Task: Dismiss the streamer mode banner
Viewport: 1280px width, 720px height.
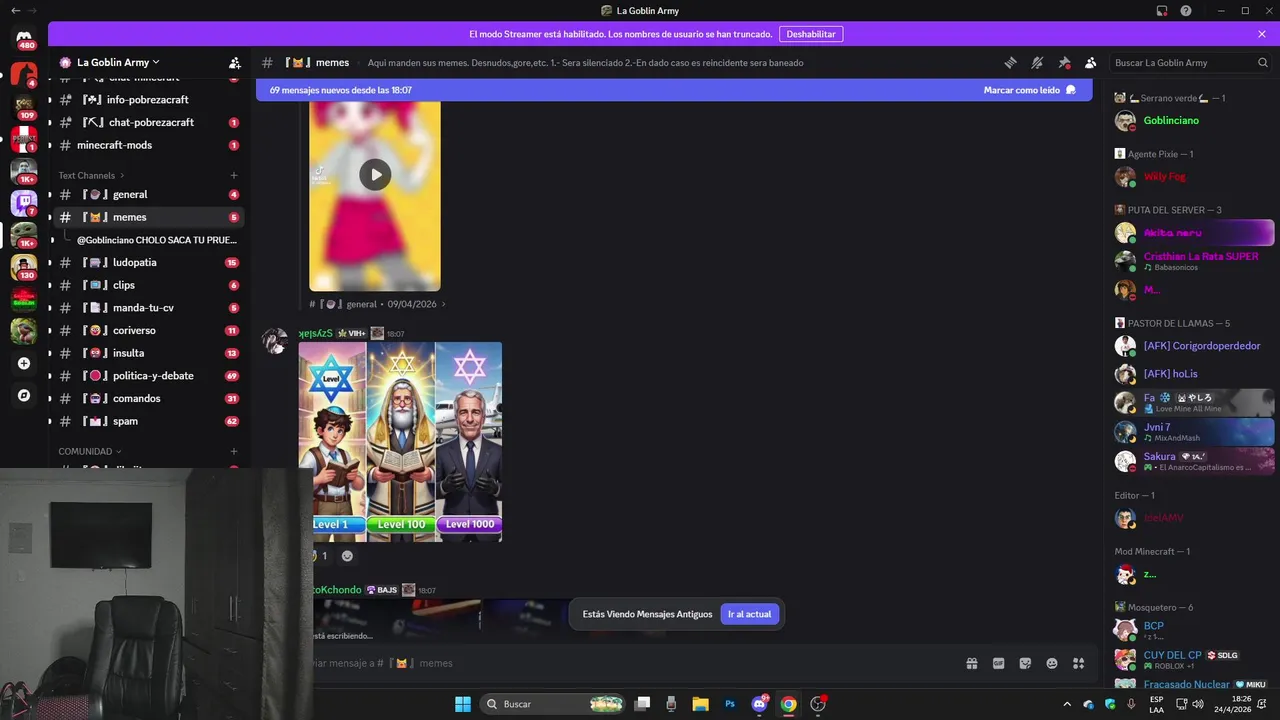Action: coord(1262,34)
